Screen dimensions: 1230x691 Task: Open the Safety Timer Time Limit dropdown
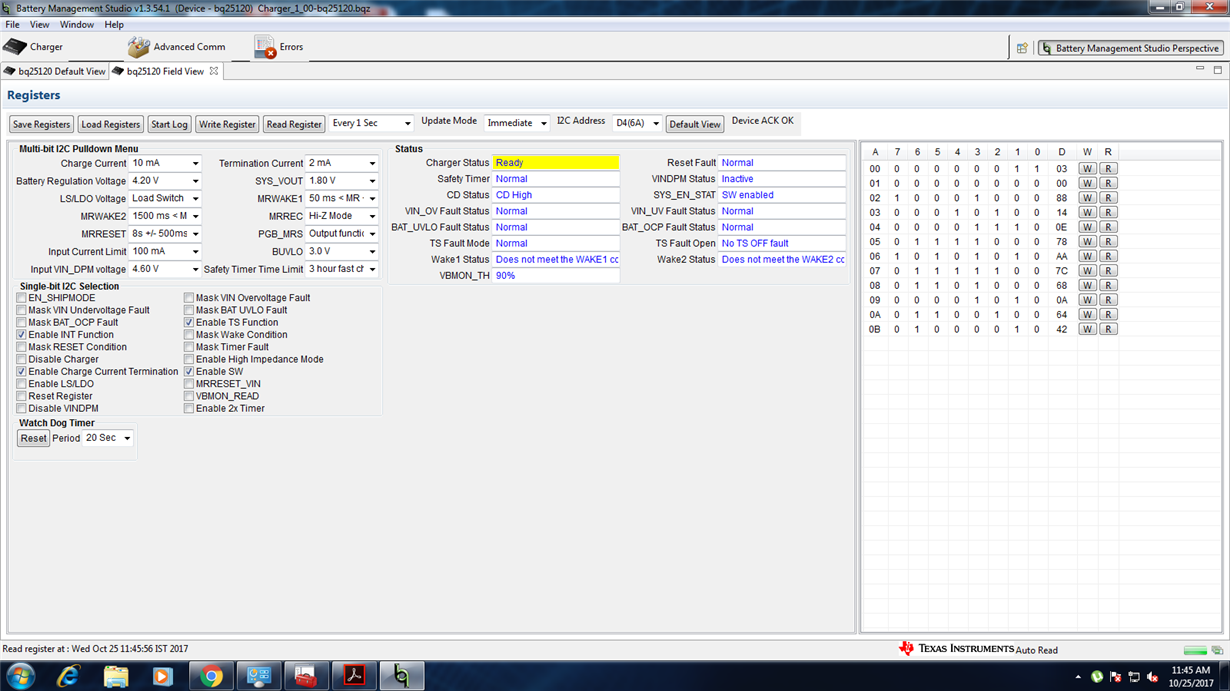click(x=342, y=269)
